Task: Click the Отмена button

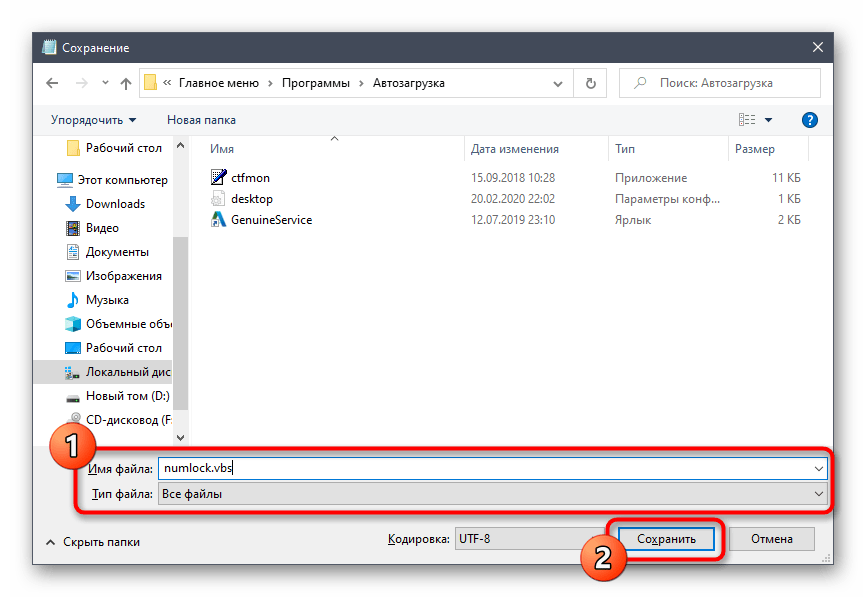Action: coord(771,539)
